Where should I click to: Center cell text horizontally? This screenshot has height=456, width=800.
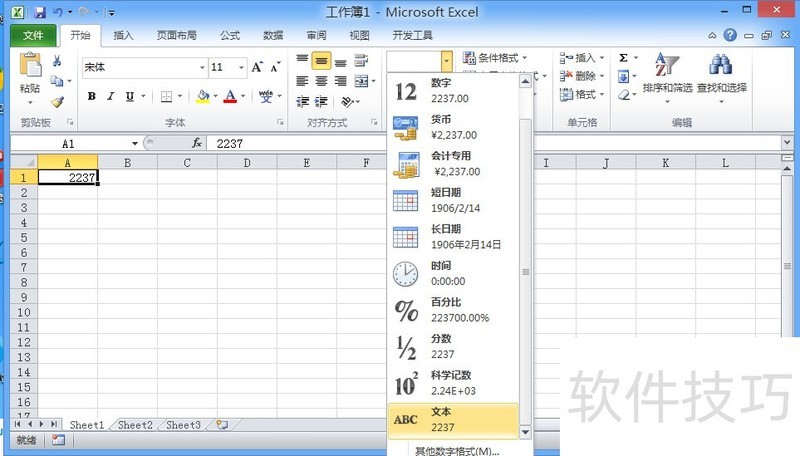point(321,81)
